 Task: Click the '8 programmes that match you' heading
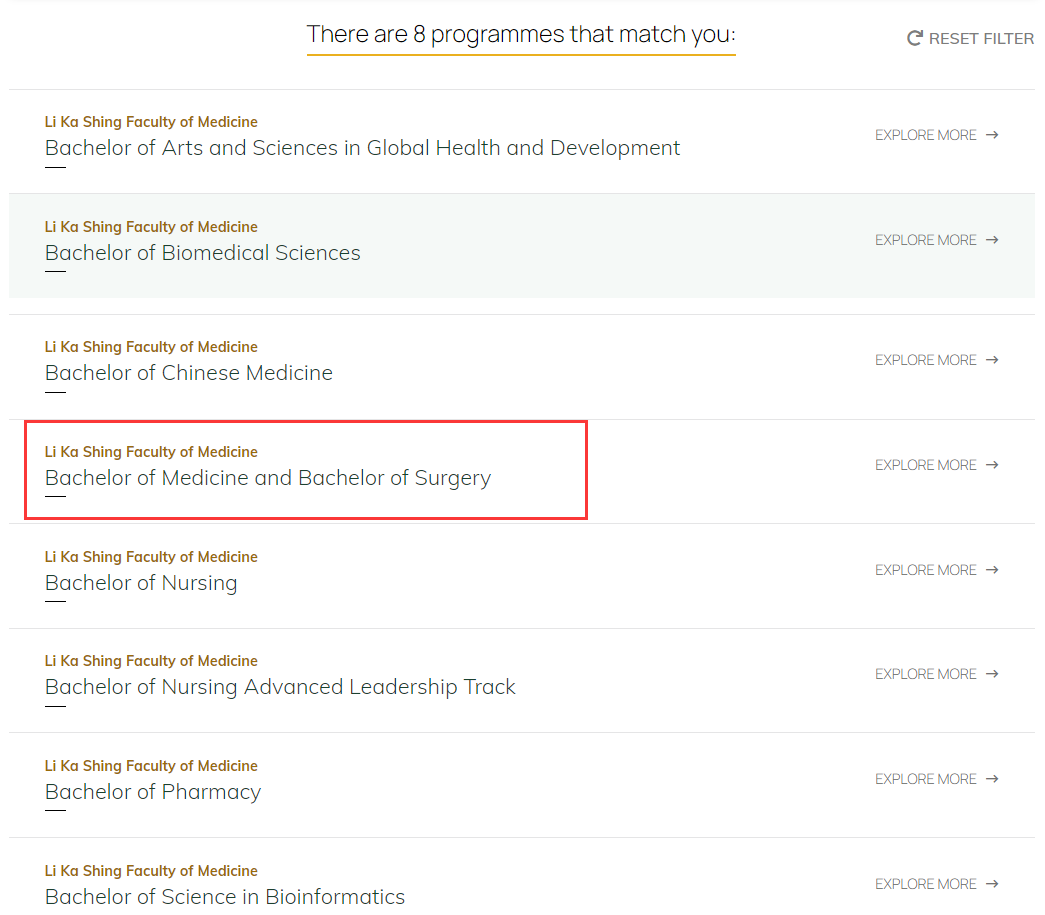521,35
